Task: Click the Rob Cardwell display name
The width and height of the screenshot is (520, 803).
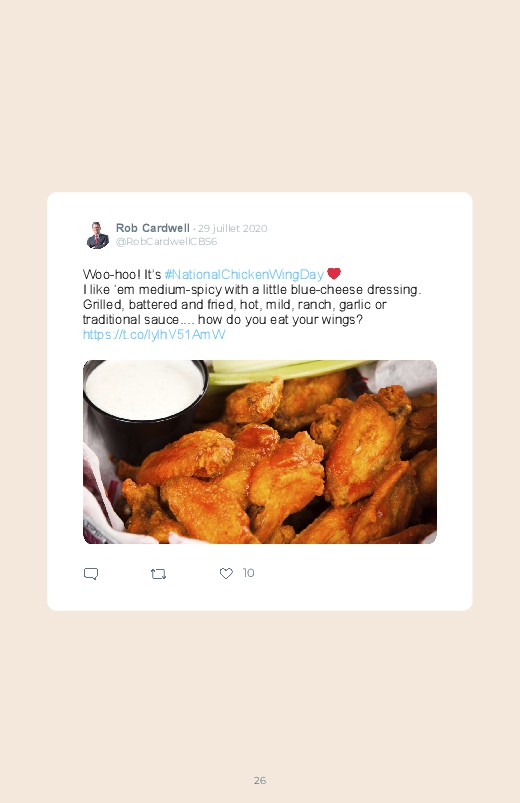Action: click(153, 228)
